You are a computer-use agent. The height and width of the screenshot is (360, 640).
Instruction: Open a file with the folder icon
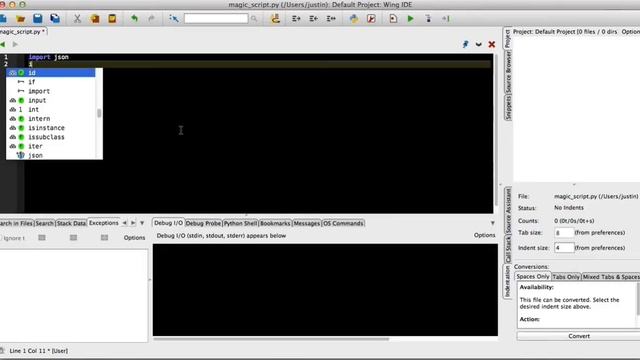pos(20,19)
